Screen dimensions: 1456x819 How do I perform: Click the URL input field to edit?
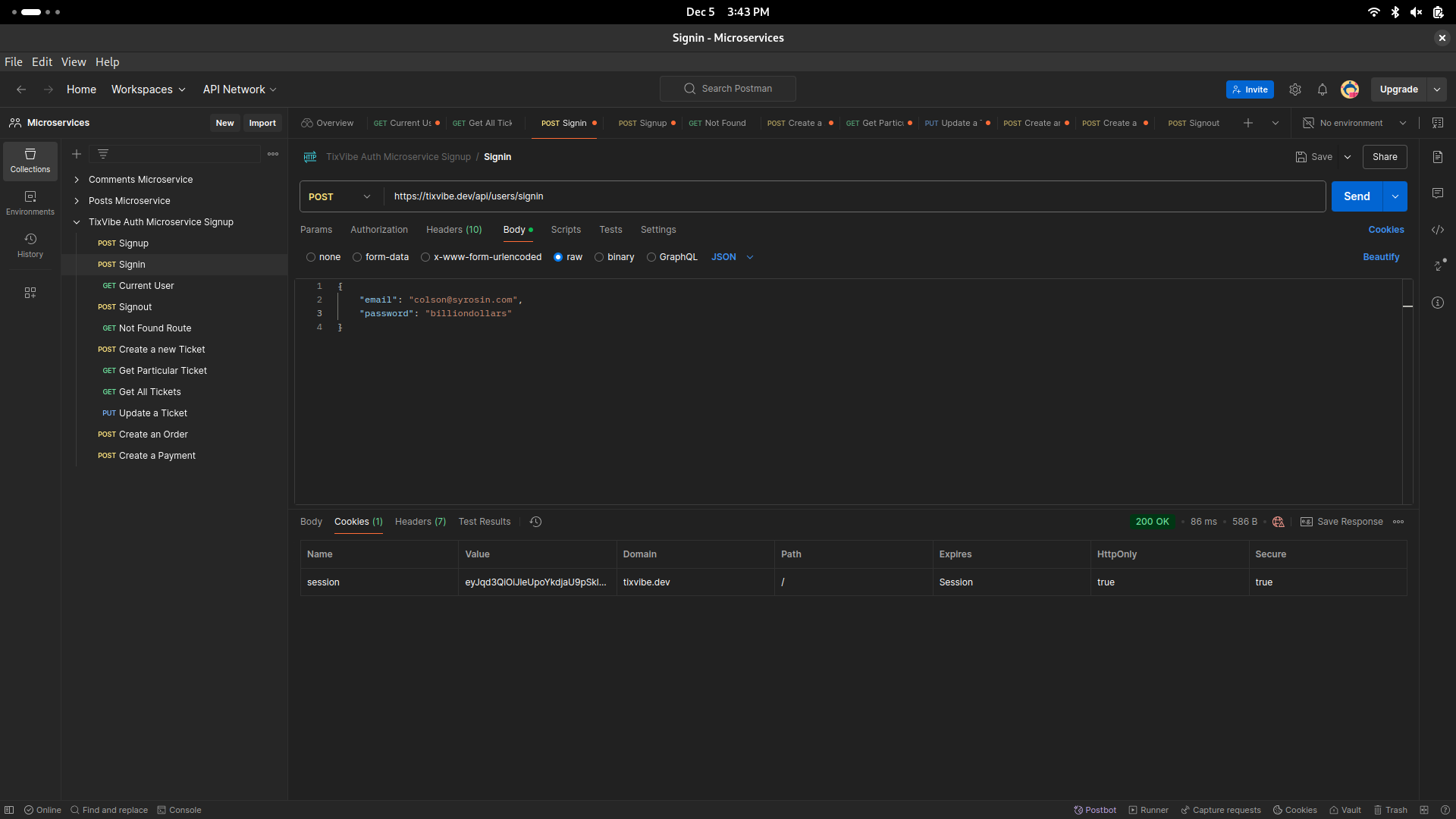[855, 196]
